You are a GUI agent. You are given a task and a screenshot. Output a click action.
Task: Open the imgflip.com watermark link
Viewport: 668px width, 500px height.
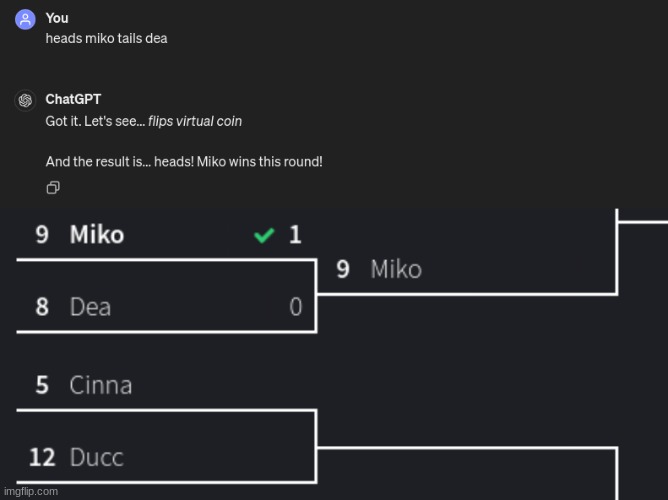pyautogui.click(x=30, y=492)
